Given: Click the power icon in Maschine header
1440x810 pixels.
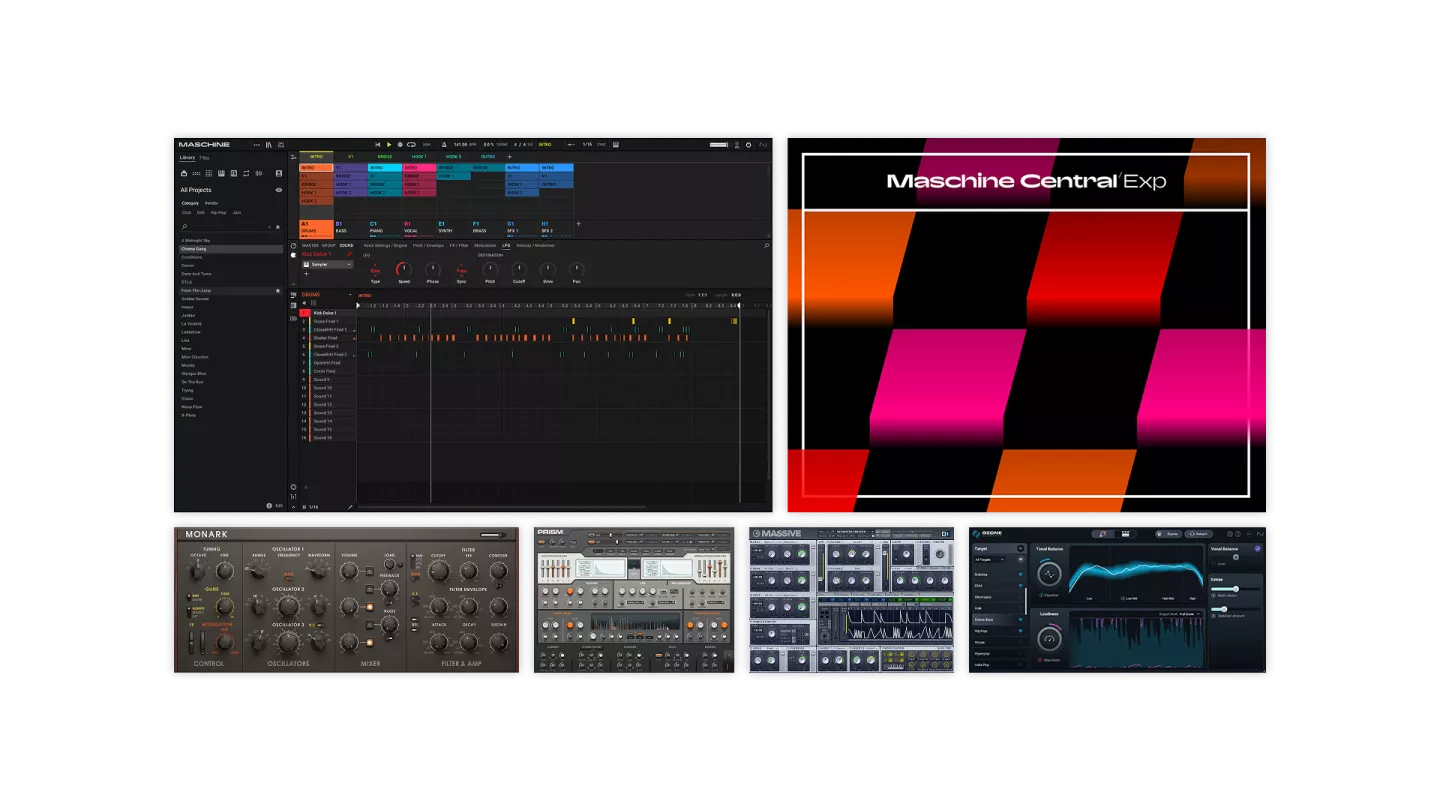Looking at the screenshot, I should (749, 145).
